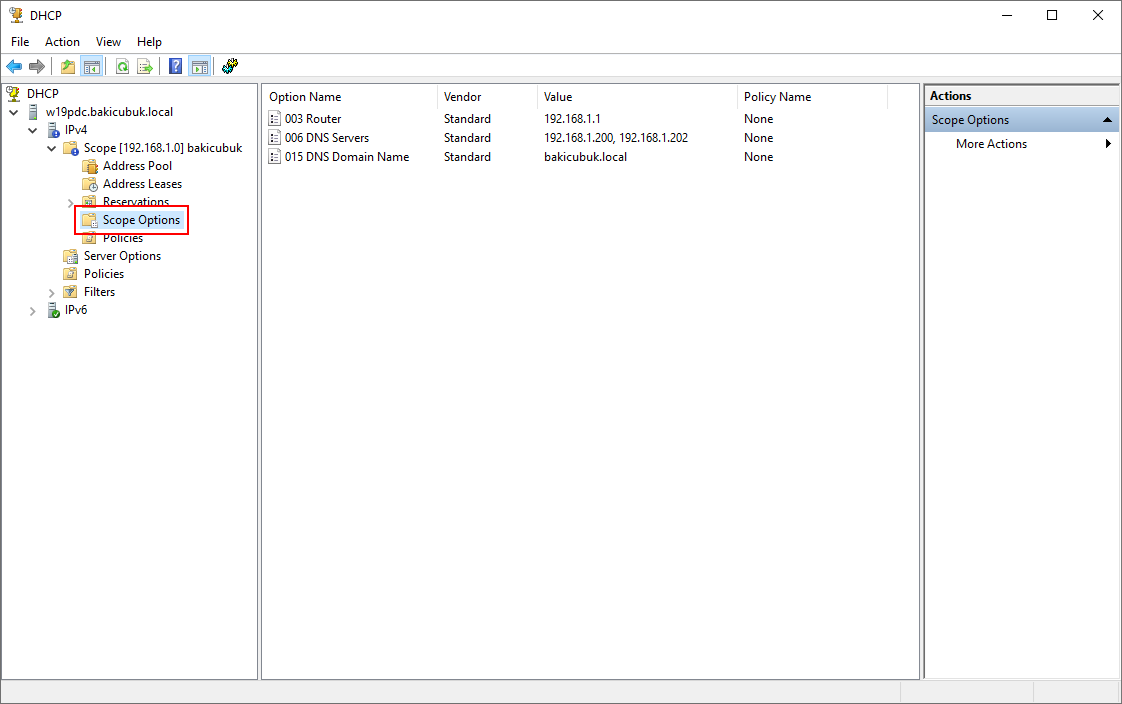Collapse Scope Options section in Actions pane

point(1107,119)
